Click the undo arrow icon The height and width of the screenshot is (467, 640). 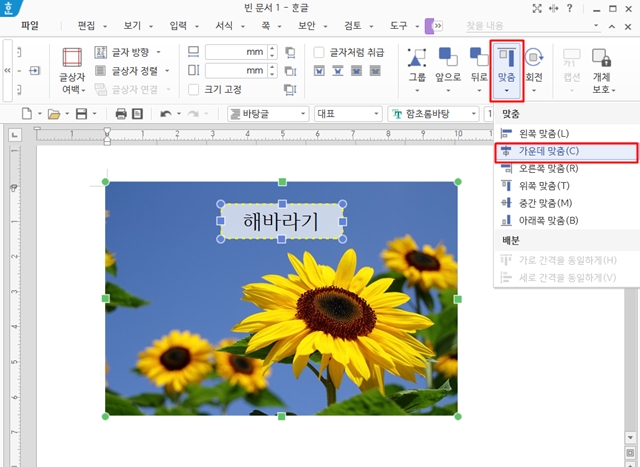(x=165, y=114)
